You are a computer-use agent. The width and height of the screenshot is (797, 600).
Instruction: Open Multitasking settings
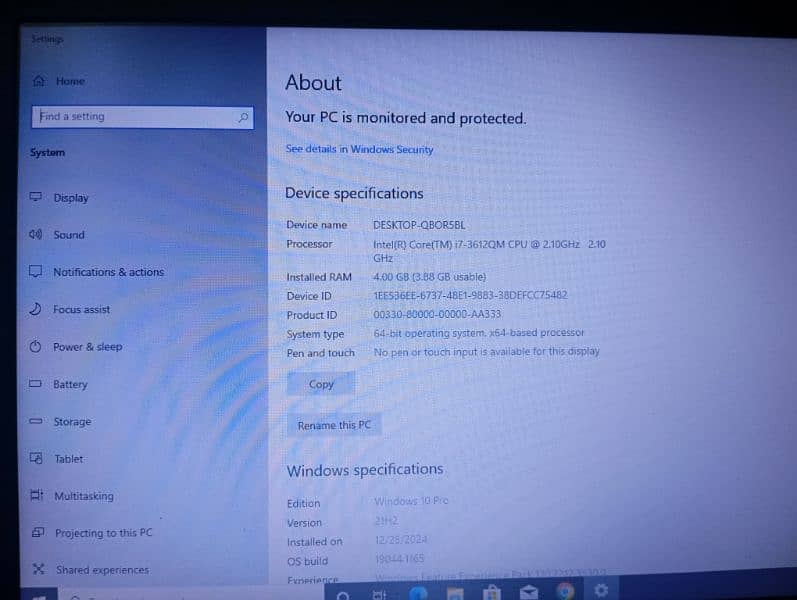pos(84,496)
